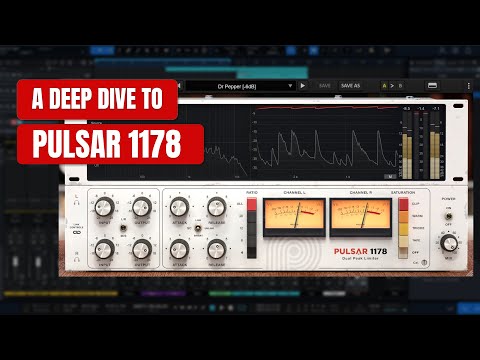Toggle the Link Controls chain icon
Image resolution: width=480 pixels, height=360 pixels.
77,232
